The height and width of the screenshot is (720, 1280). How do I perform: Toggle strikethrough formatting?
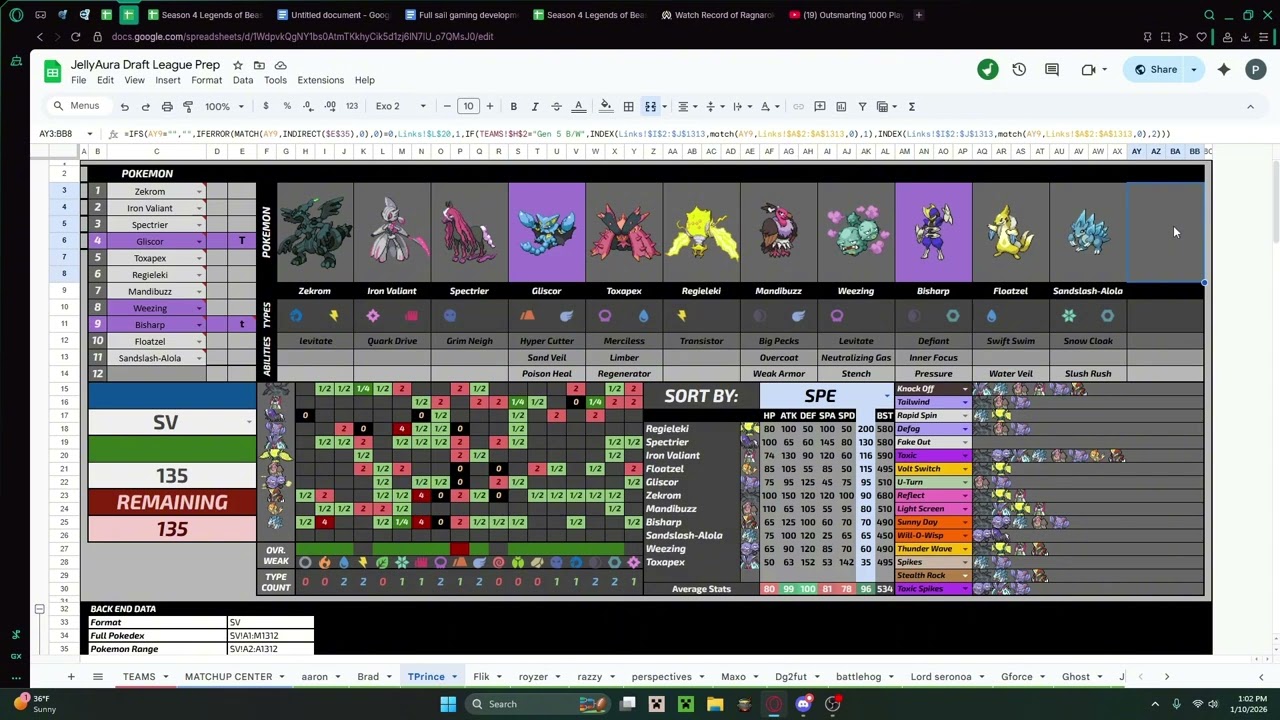(x=556, y=106)
